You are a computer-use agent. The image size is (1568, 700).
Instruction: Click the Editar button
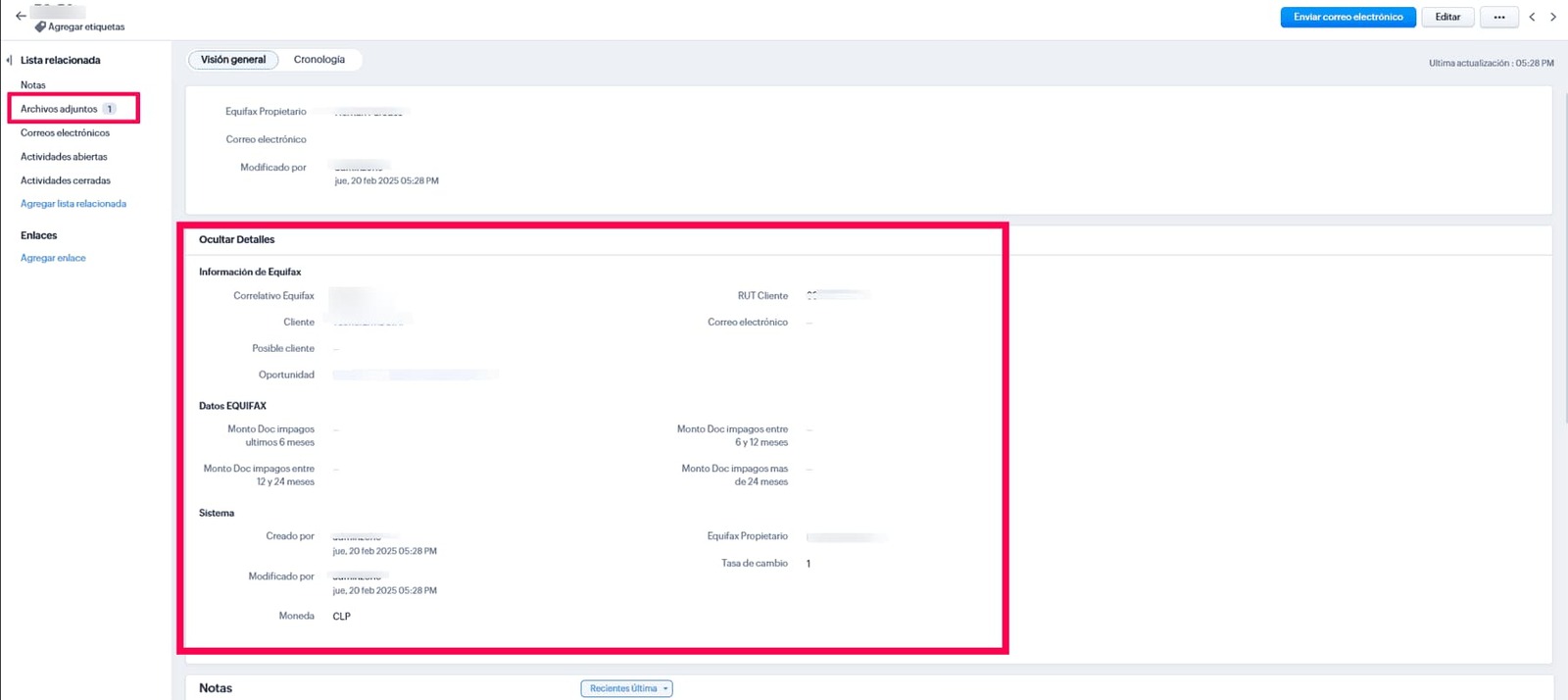point(1447,17)
